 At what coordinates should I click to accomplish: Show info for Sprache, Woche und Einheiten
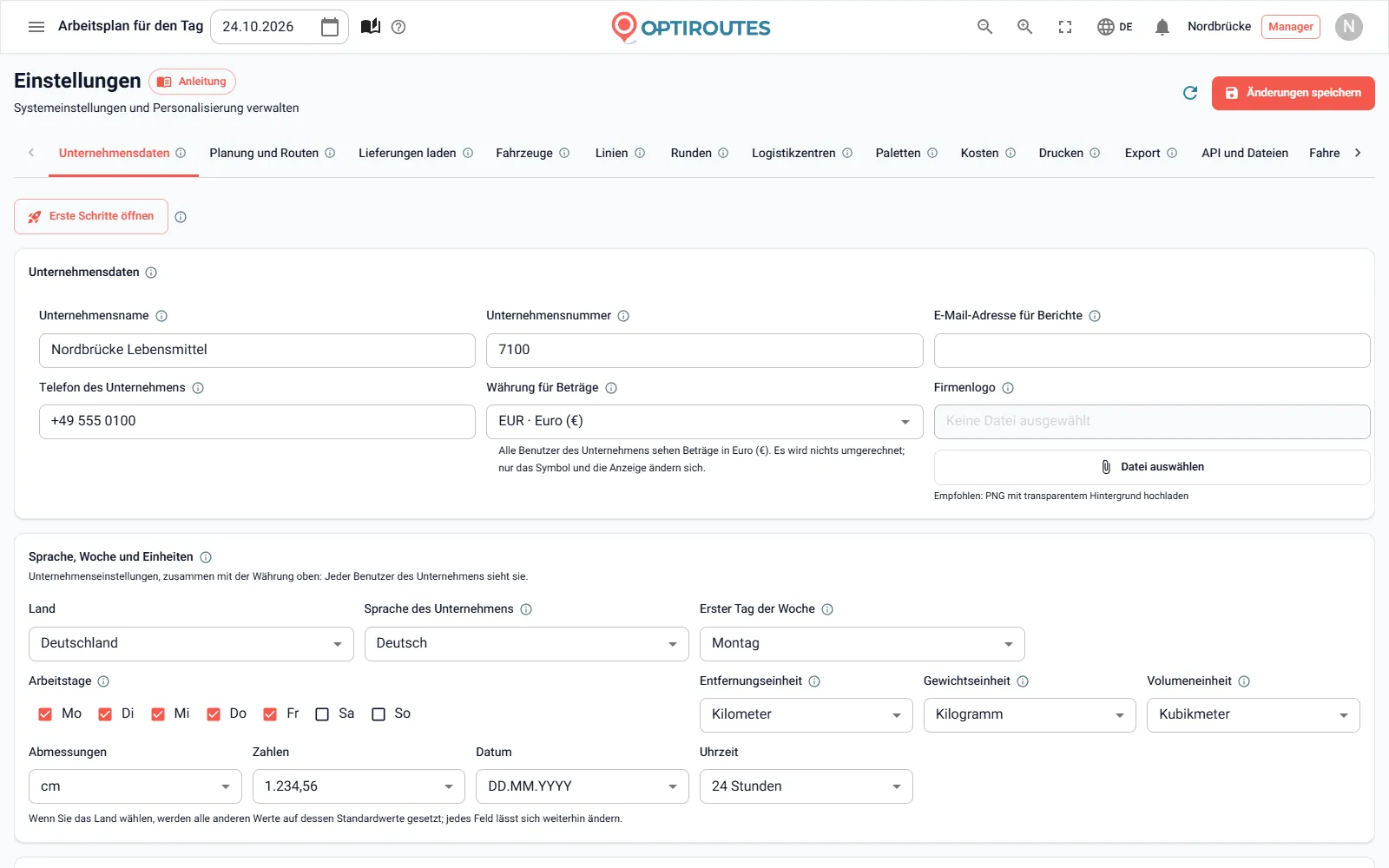tap(206, 557)
